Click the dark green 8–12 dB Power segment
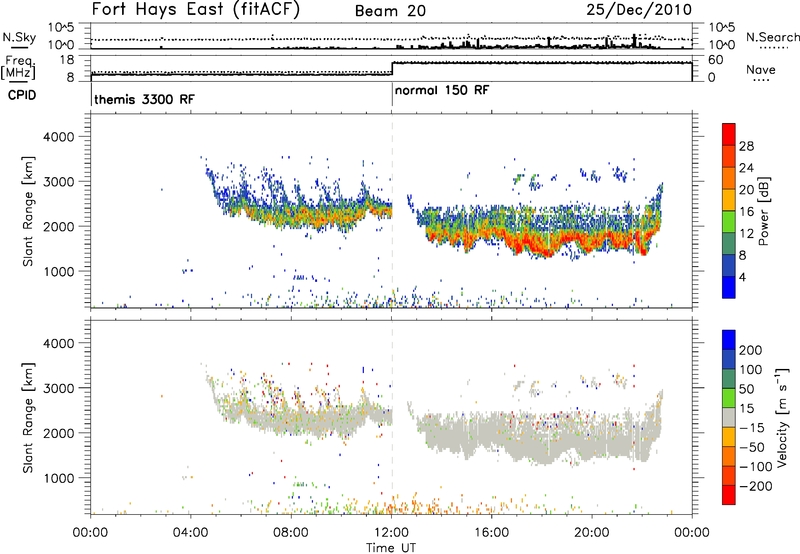Screen dimensions: 800x554 pos(729,243)
